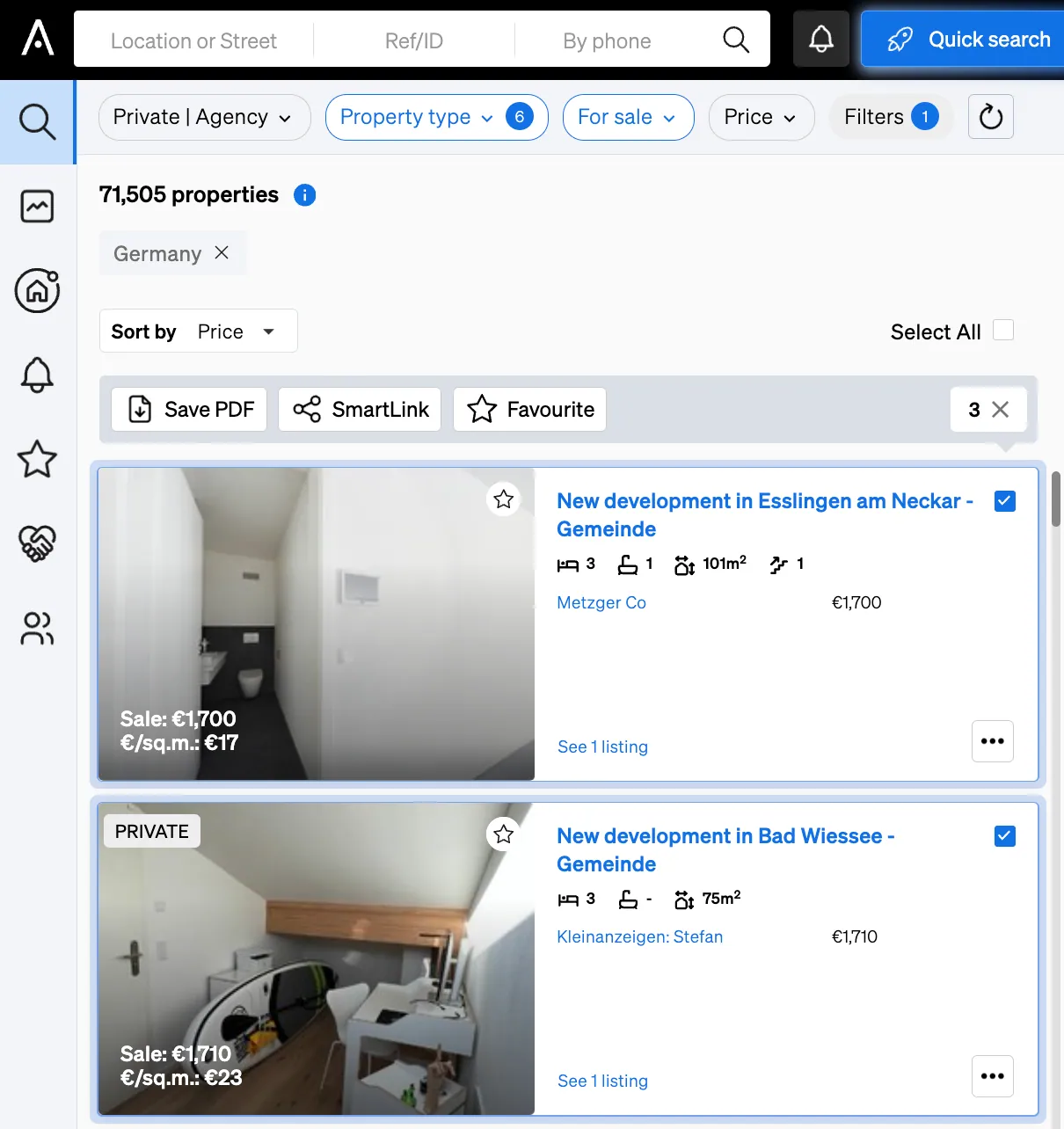
Task: Click Save PDF button
Action: [x=189, y=410]
